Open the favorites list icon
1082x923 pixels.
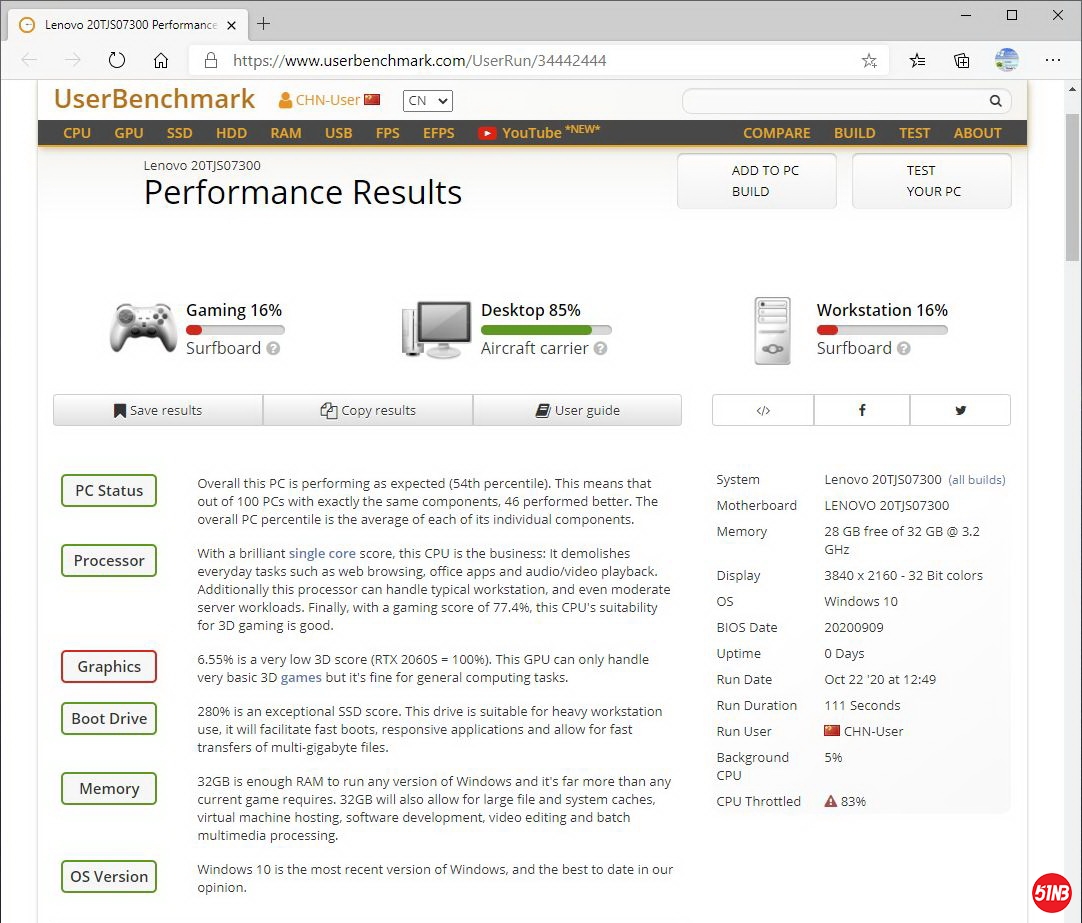(x=917, y=61)
